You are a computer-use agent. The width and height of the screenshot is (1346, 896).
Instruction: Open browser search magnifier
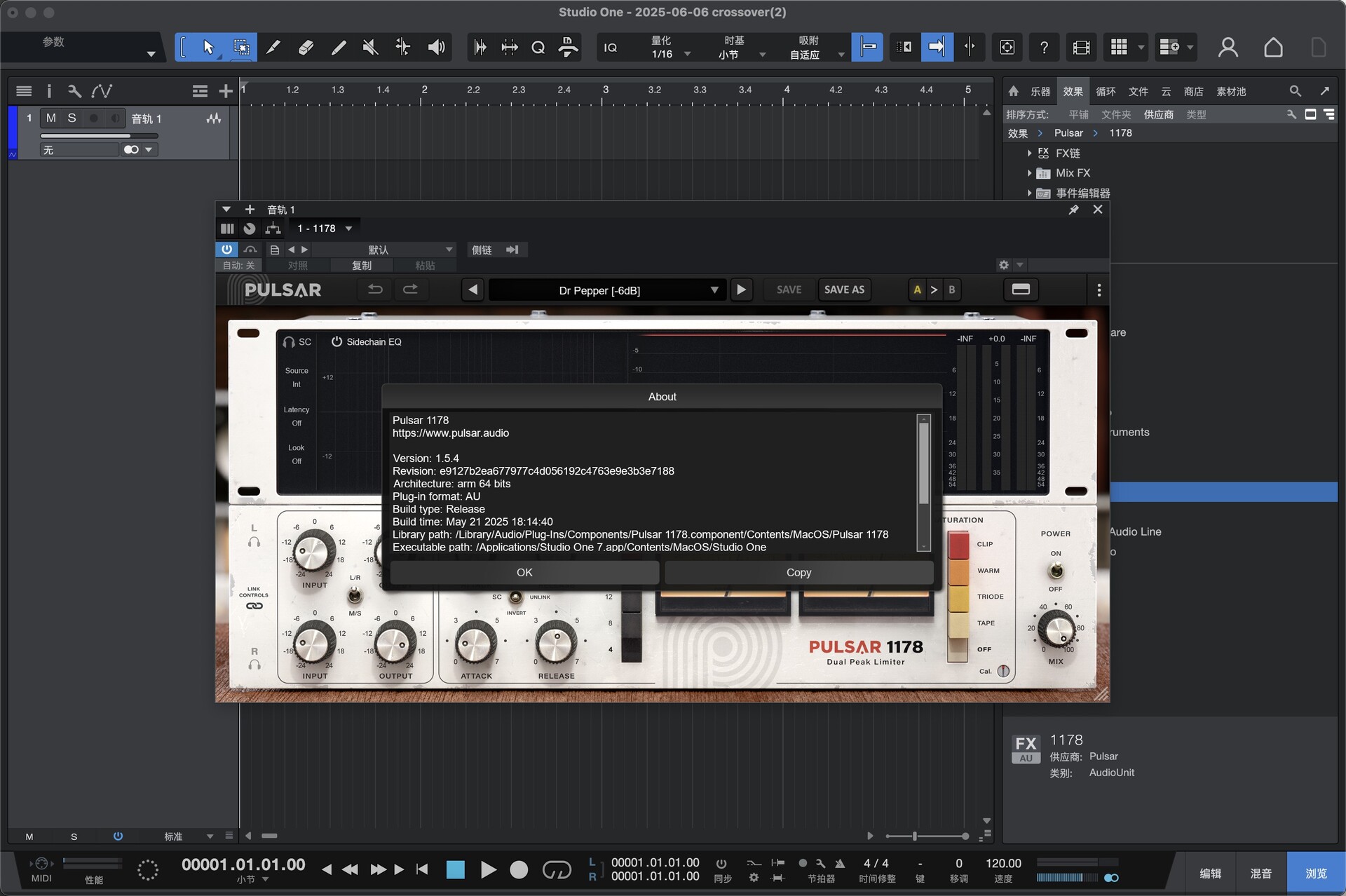(1295, 91)
